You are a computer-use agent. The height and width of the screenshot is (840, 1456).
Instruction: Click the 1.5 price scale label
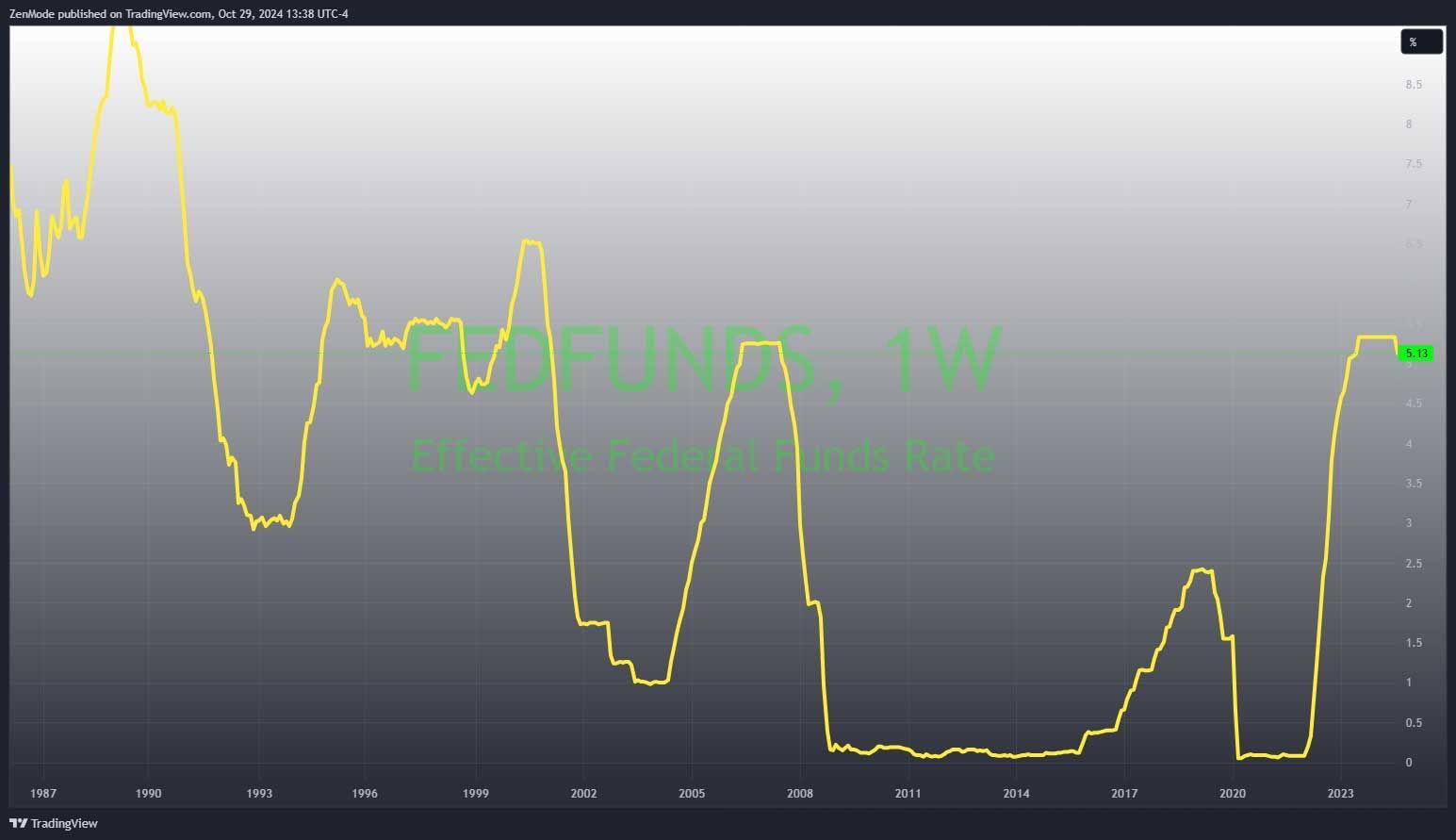tap(1414, 643)
